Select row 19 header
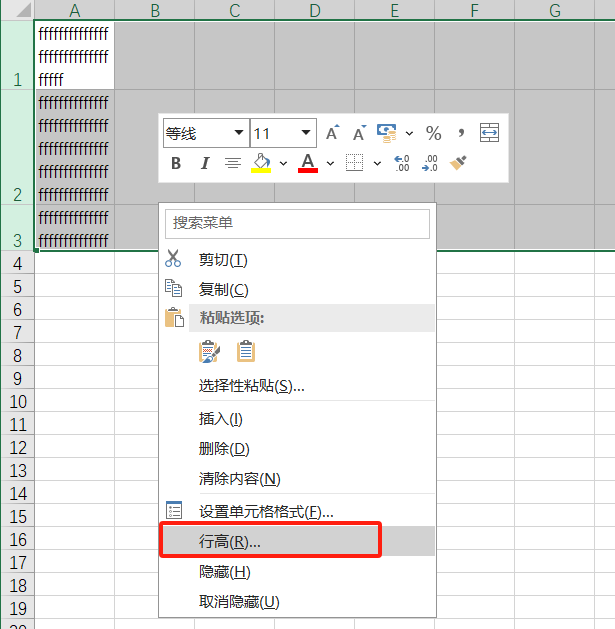 17,609
